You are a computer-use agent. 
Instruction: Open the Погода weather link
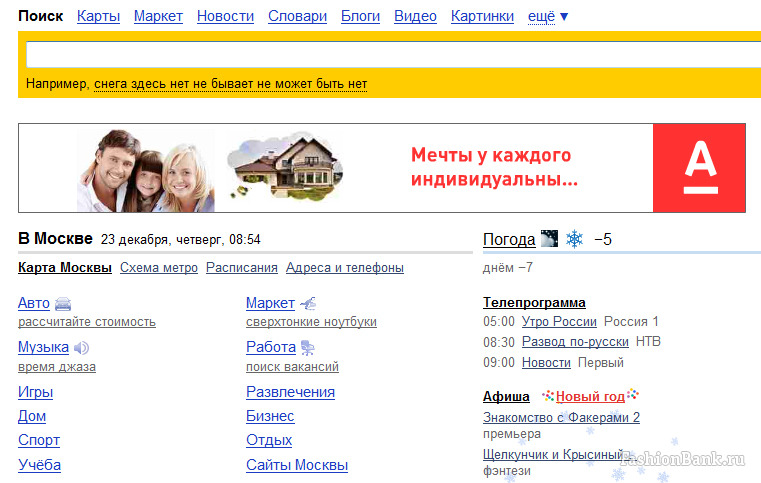pyautogui.click(x=509, y=240)
